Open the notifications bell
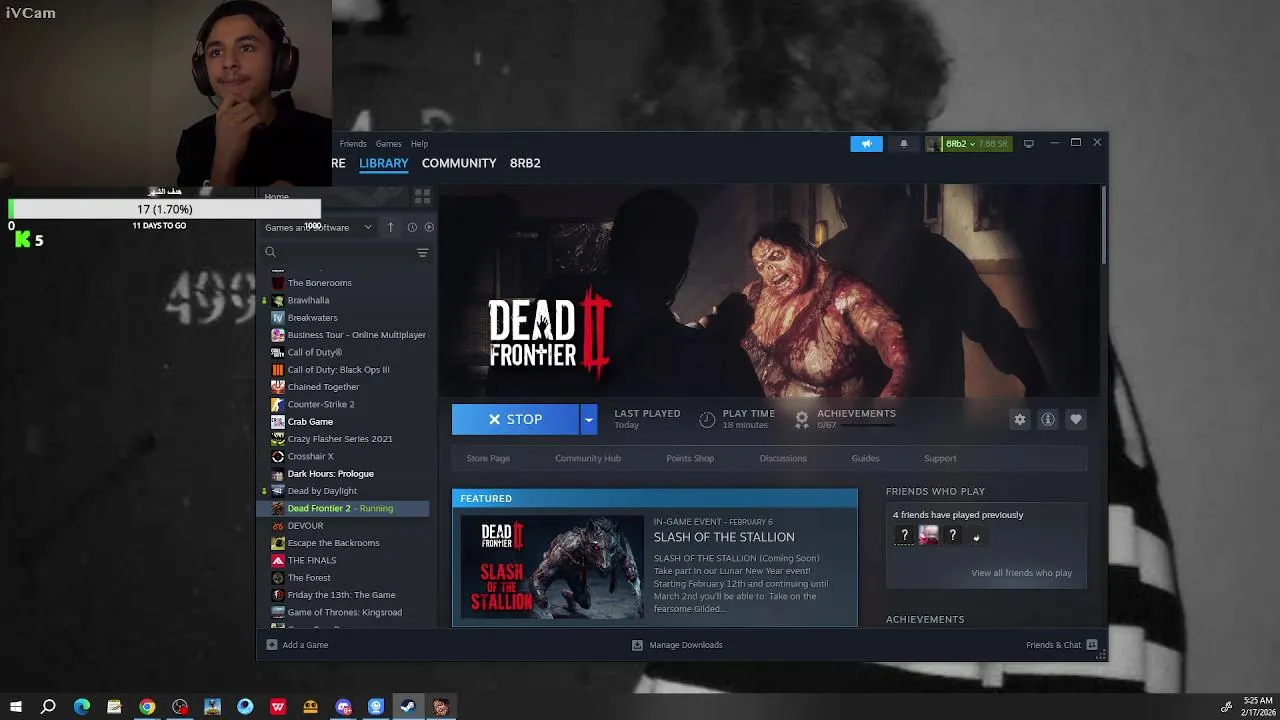 904,144
